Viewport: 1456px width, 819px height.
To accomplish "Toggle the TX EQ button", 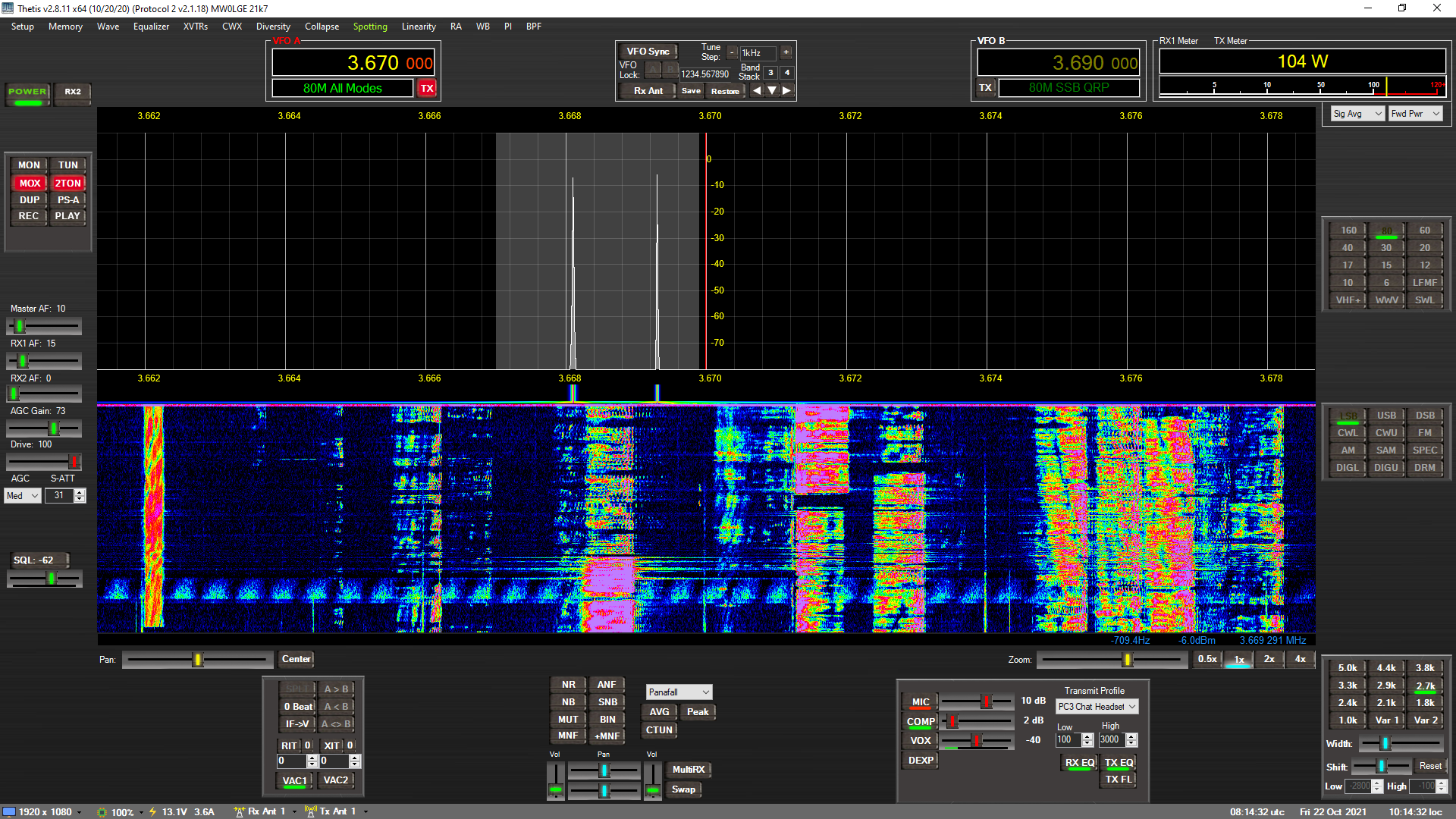I will click(1119, 763).
